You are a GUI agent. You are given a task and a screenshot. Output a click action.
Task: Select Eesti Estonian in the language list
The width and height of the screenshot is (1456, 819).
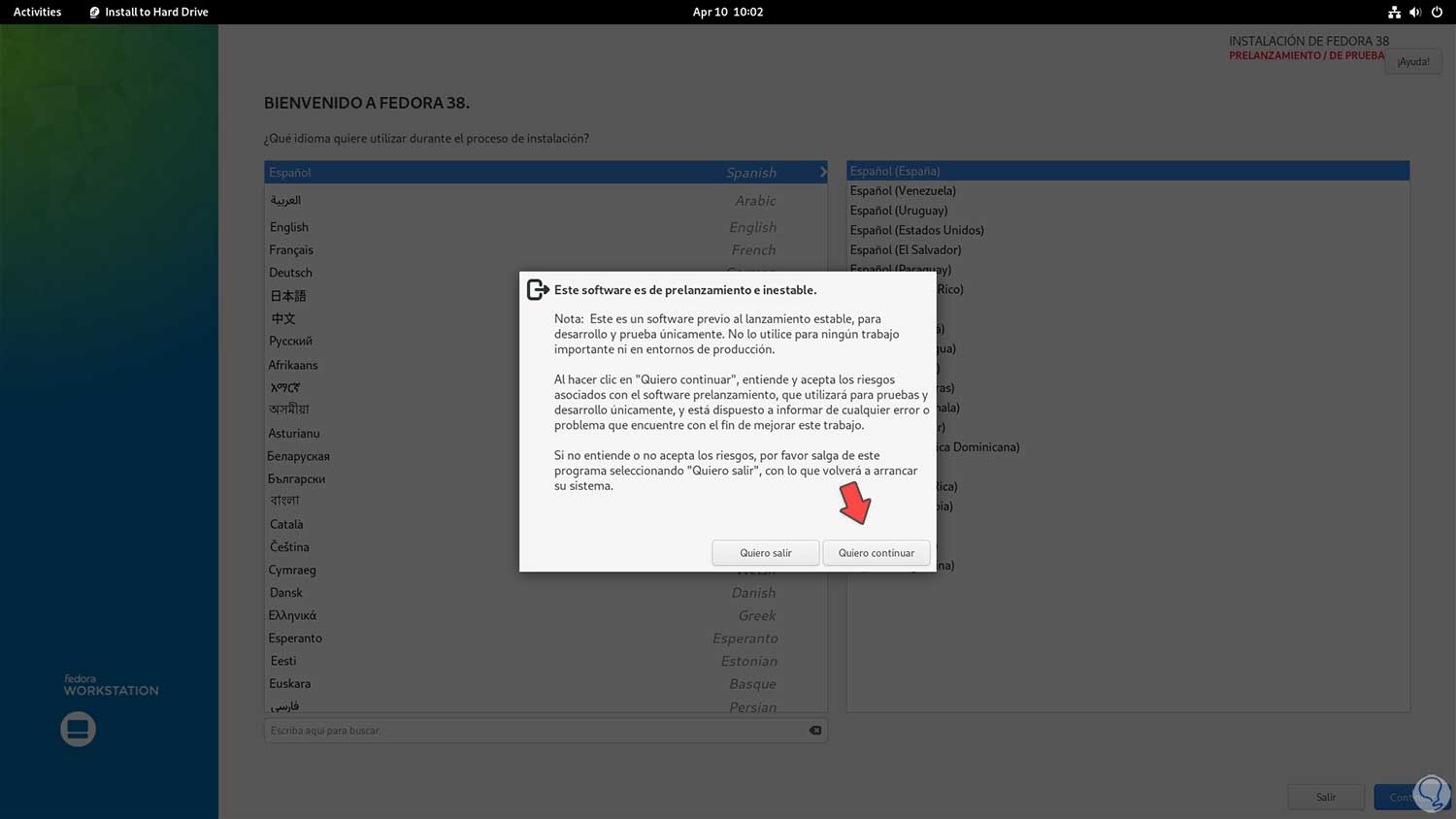pos(546,661)
